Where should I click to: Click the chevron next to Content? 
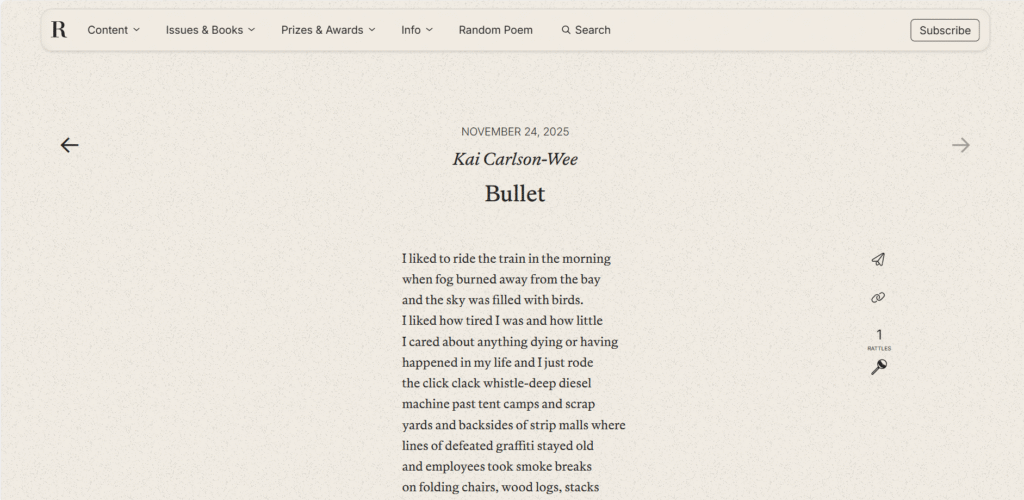137,30
